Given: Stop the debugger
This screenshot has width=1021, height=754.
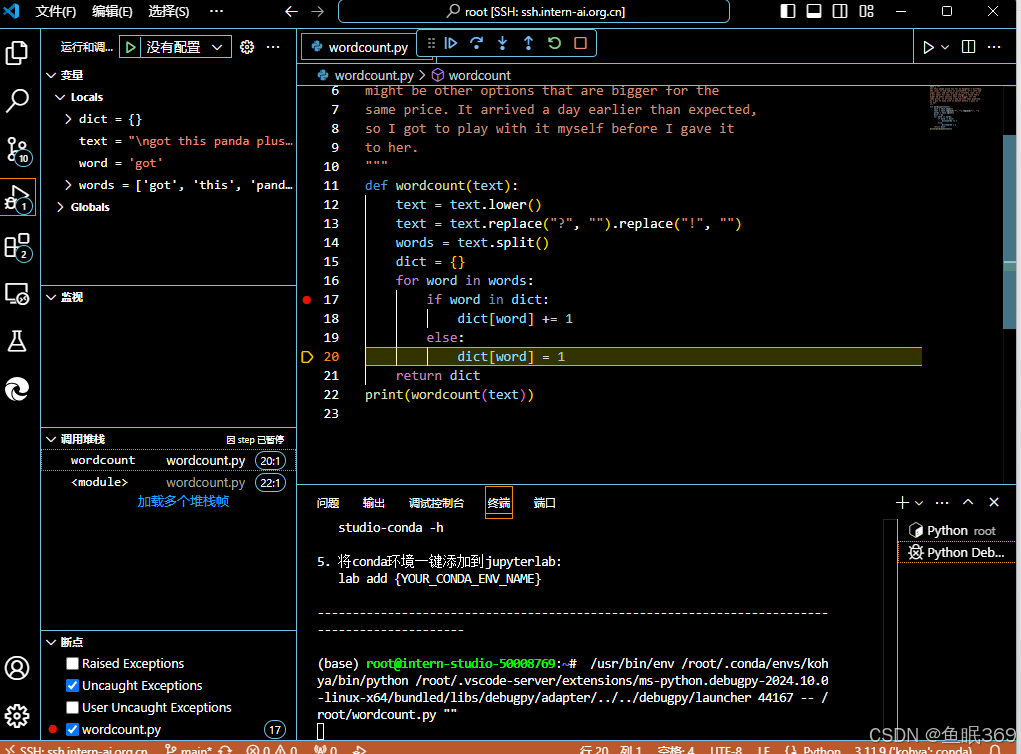Looking at the screenshot, I should (578, 43).
